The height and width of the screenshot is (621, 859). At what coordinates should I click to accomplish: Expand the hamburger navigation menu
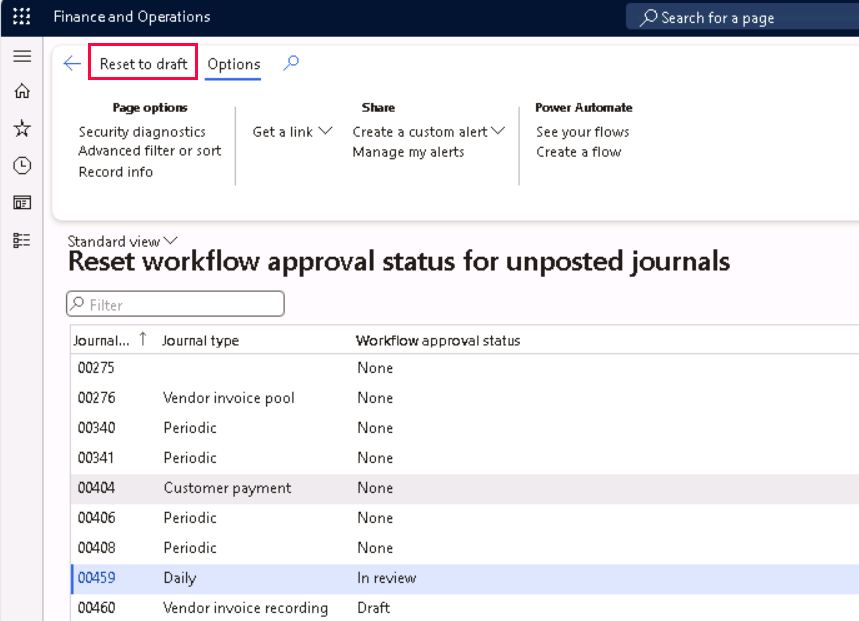(21, 56)
